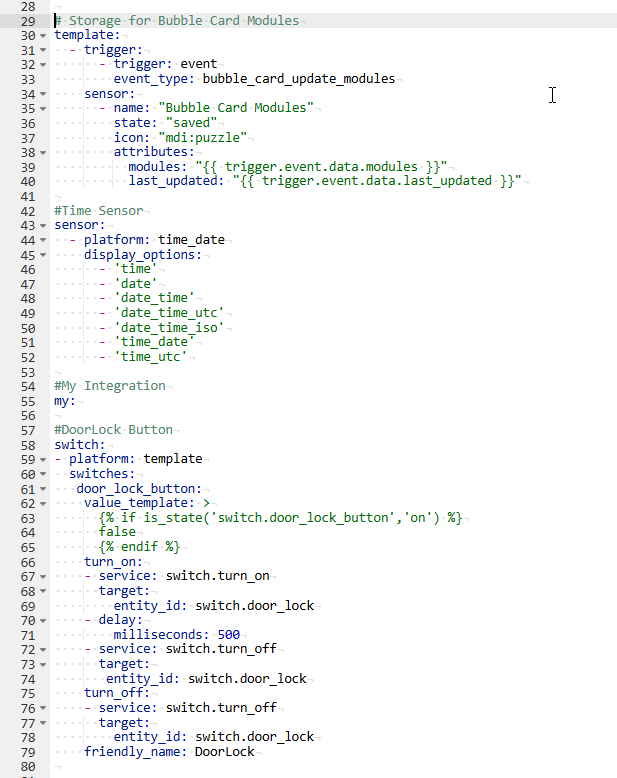Screen dimensions: 617x778
Task: Click the 'date_time_iso' option
Action: point(169,328)
